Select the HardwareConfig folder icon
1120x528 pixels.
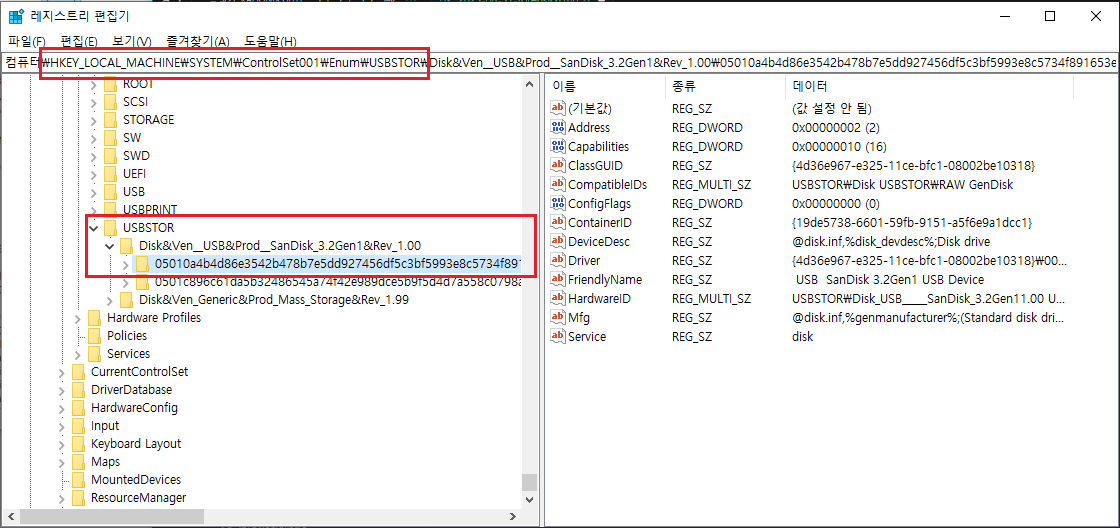79,408
